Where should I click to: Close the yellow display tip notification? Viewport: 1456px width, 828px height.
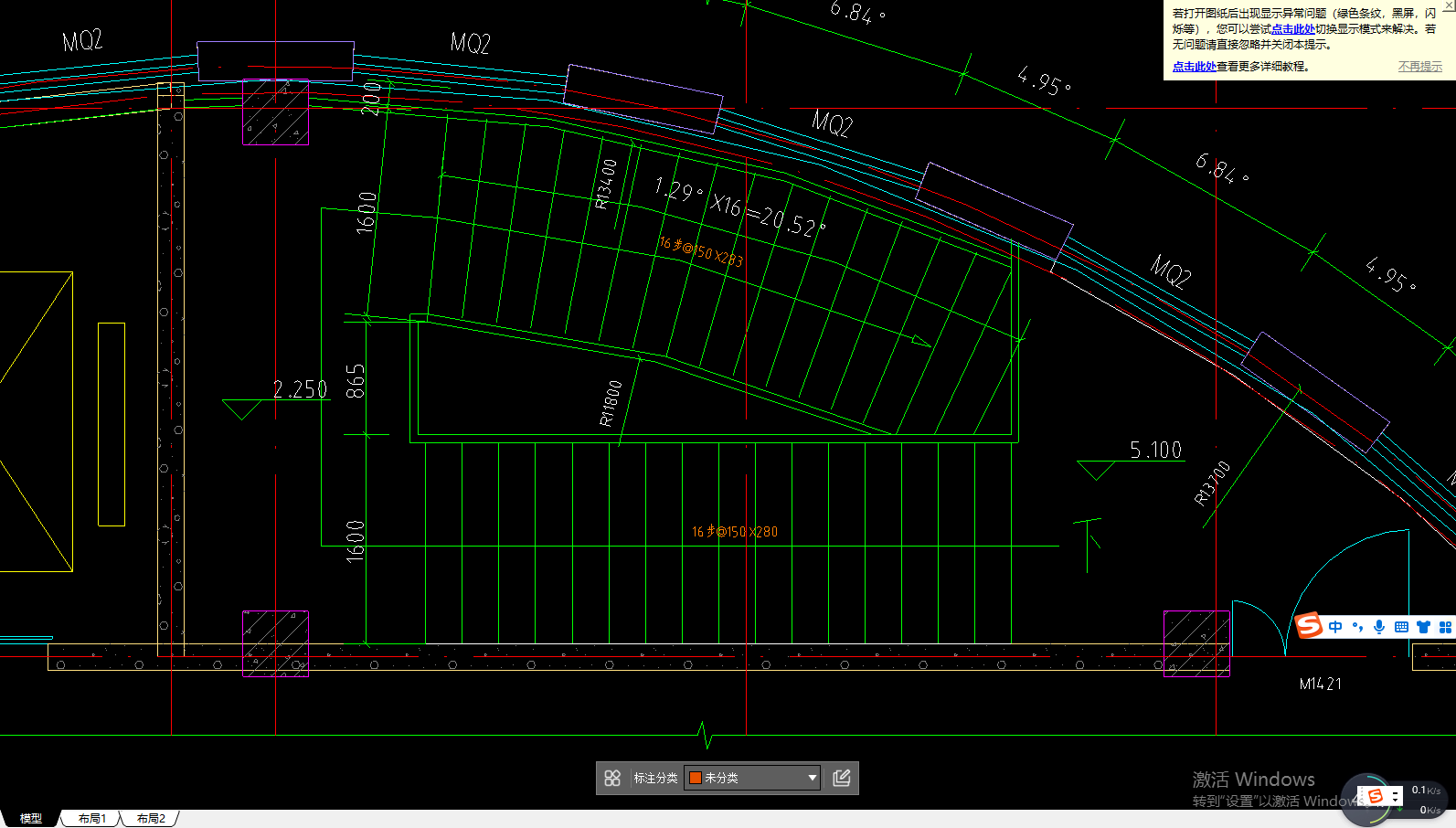click(1448, 5)
